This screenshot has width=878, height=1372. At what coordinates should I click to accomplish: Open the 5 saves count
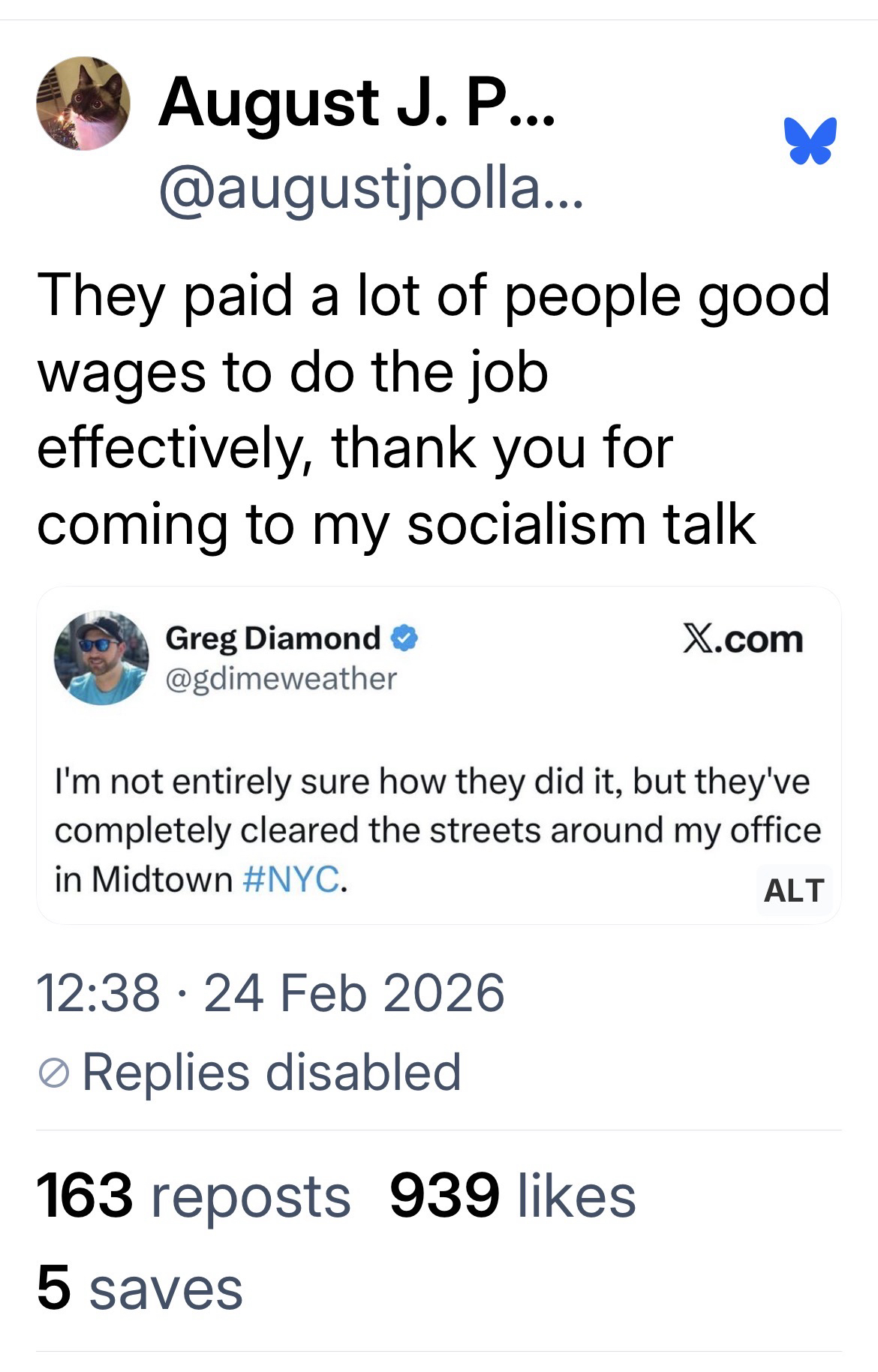pyautogui.click(x=140, y=1289)
